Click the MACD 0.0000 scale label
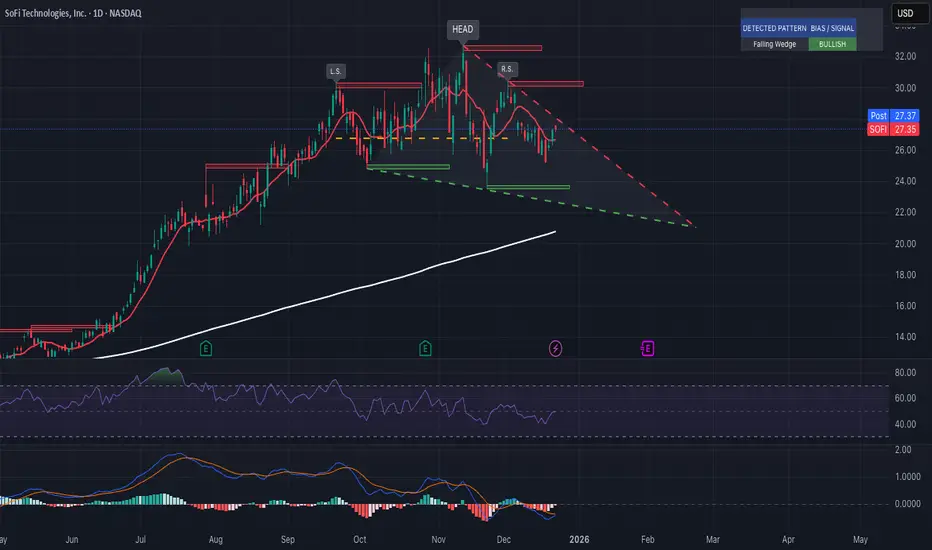Screen dimensions: 932x550 (908, 504)
